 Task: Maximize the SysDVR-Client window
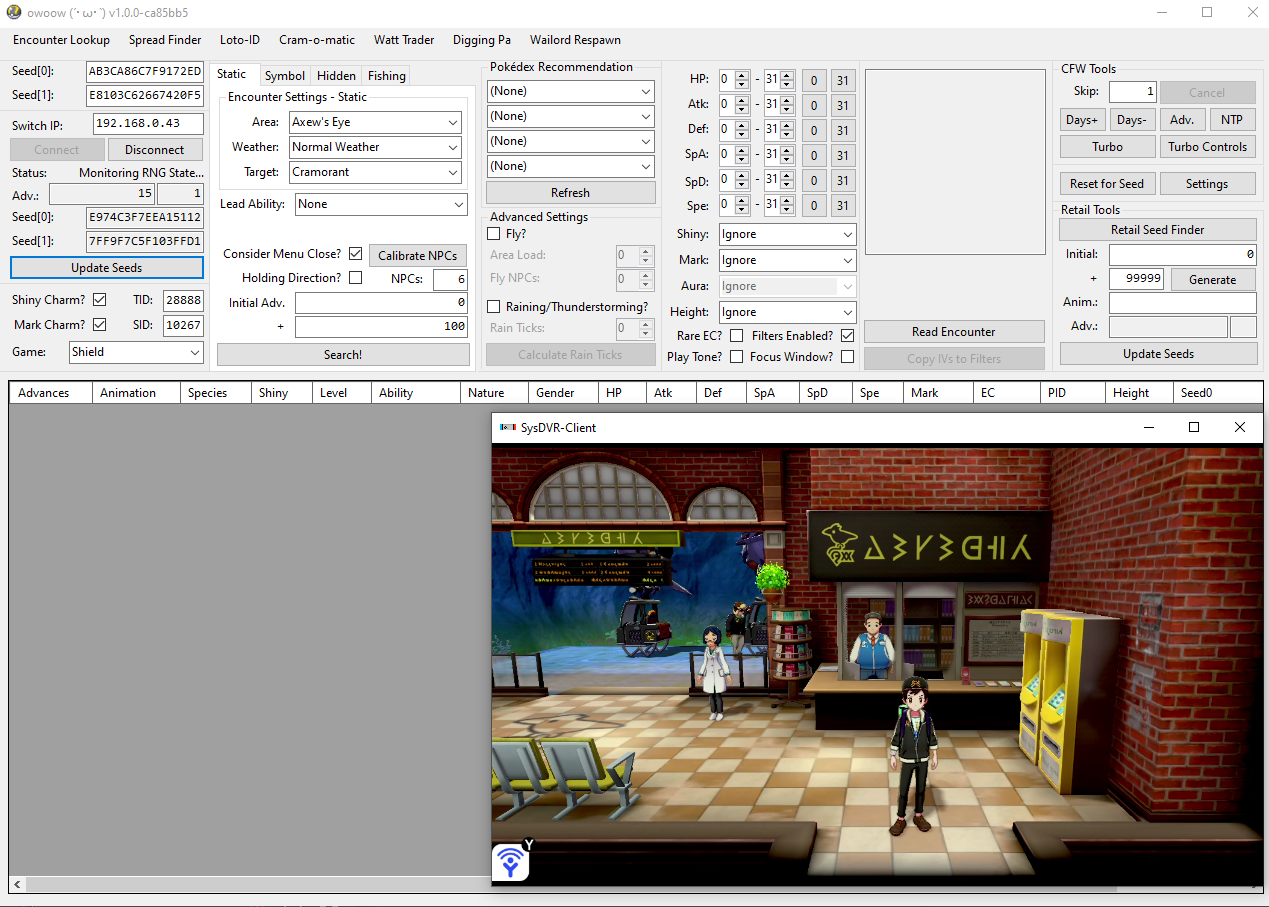click(1193, 427)
